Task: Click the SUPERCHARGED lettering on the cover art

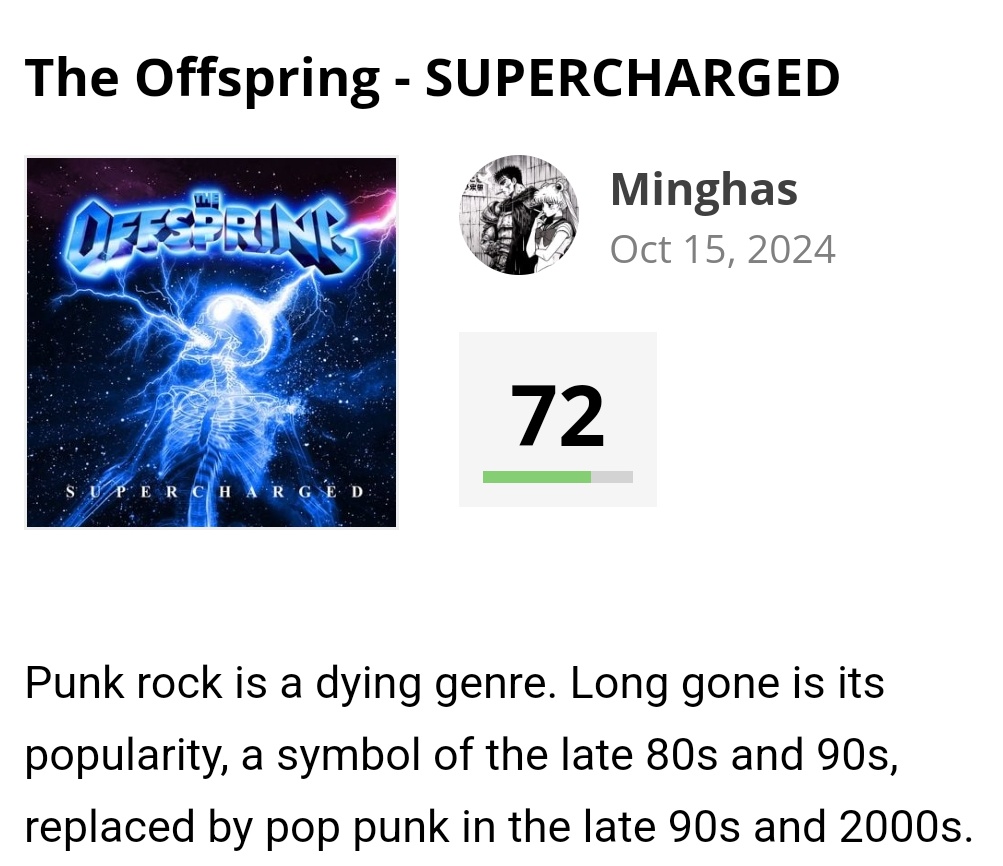Action: pos(214,492)
